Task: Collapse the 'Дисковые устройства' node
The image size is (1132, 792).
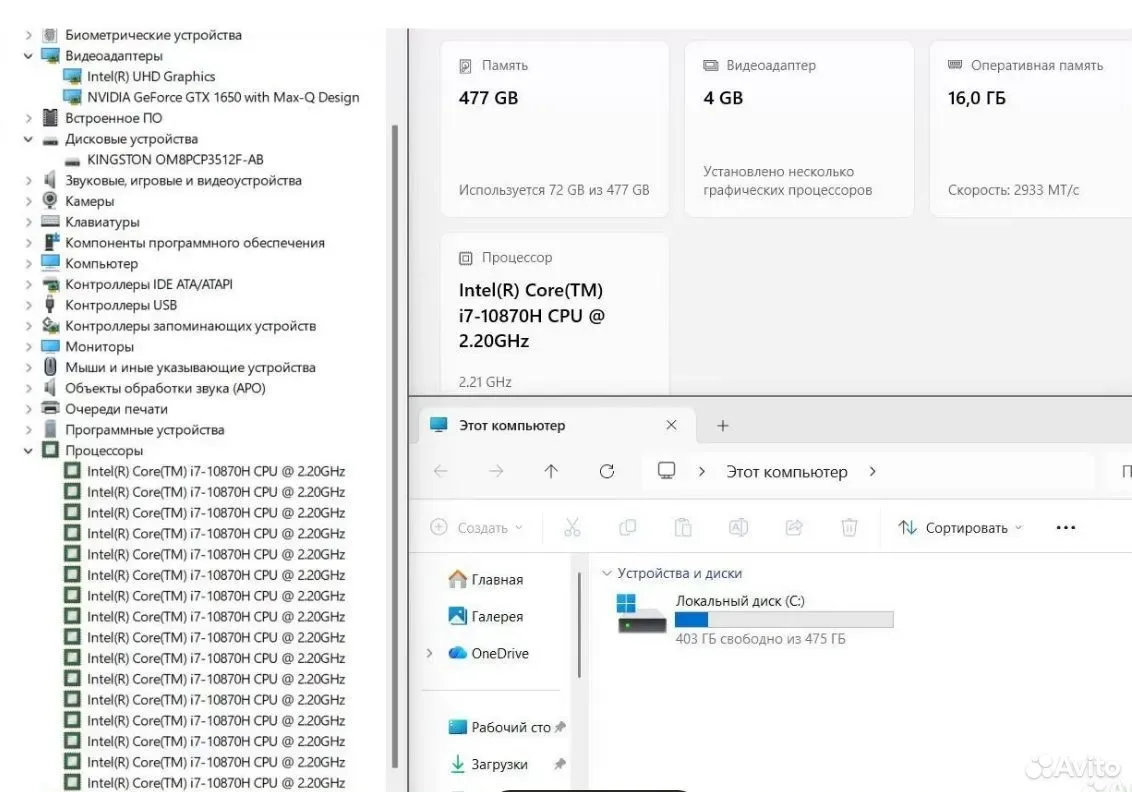Action: click(x=28, y=139)
